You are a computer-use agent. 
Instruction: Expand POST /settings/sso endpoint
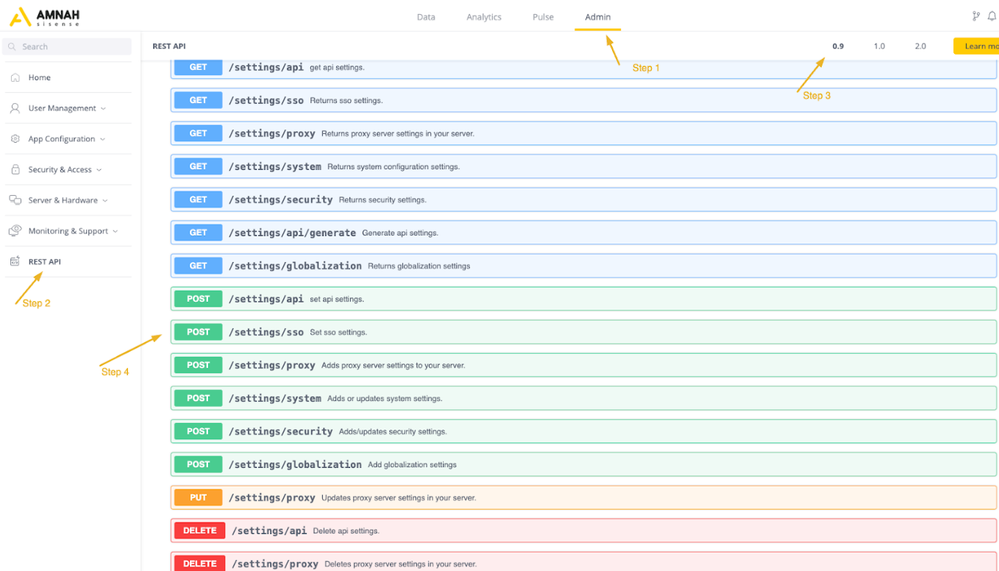coord(583,332)
